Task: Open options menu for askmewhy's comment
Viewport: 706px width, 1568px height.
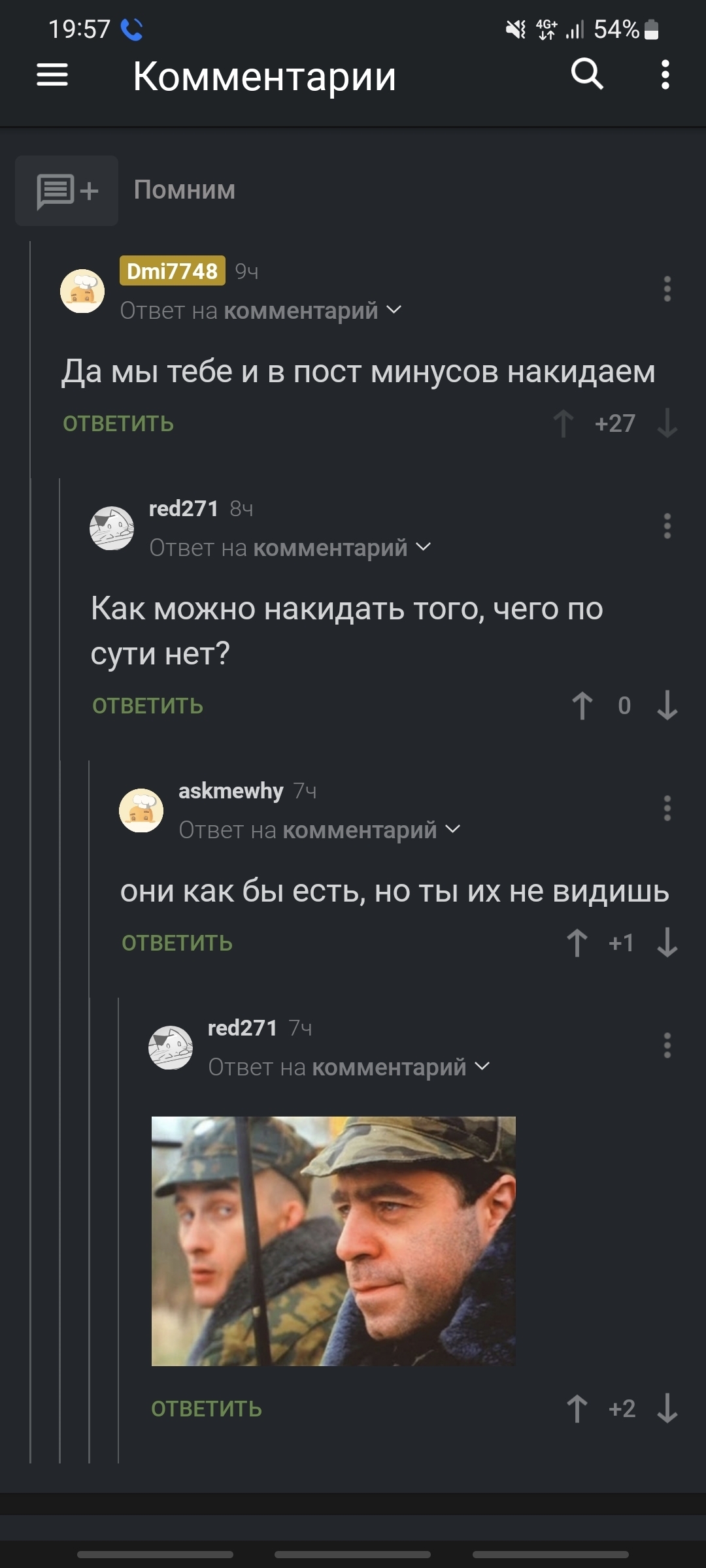Action: (667, 808)
